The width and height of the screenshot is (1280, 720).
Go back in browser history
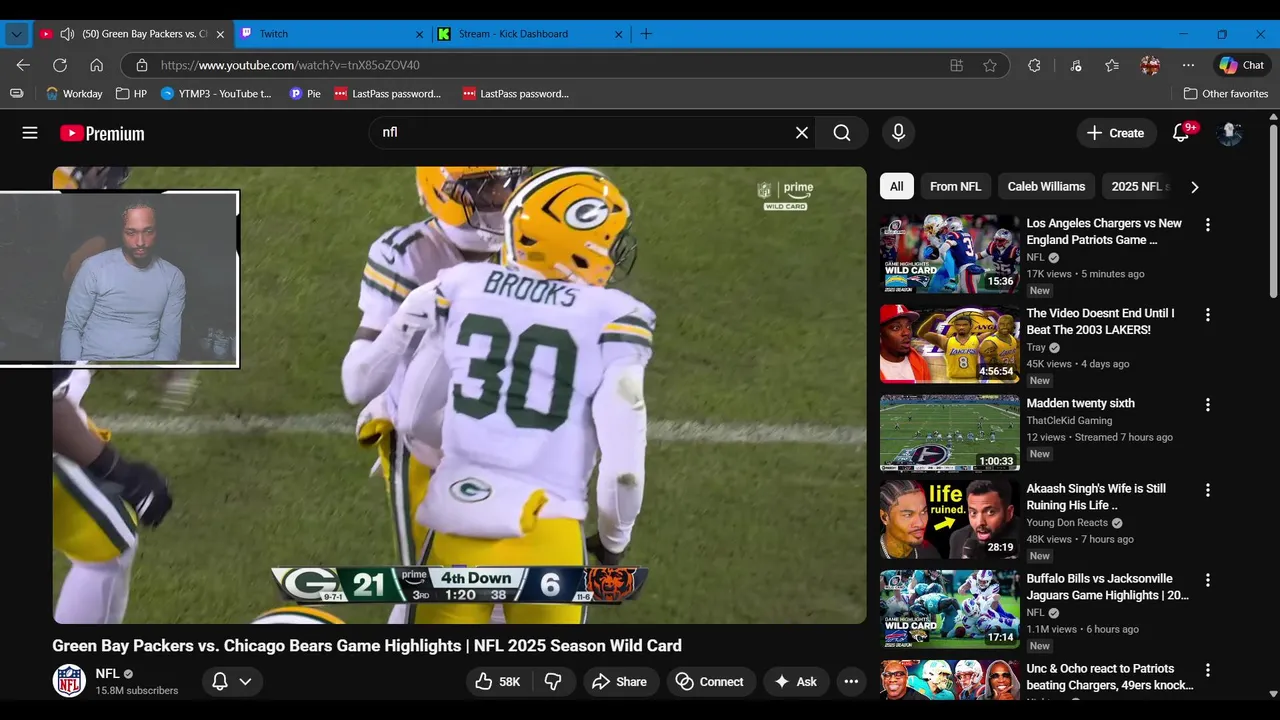click(23, 65)
